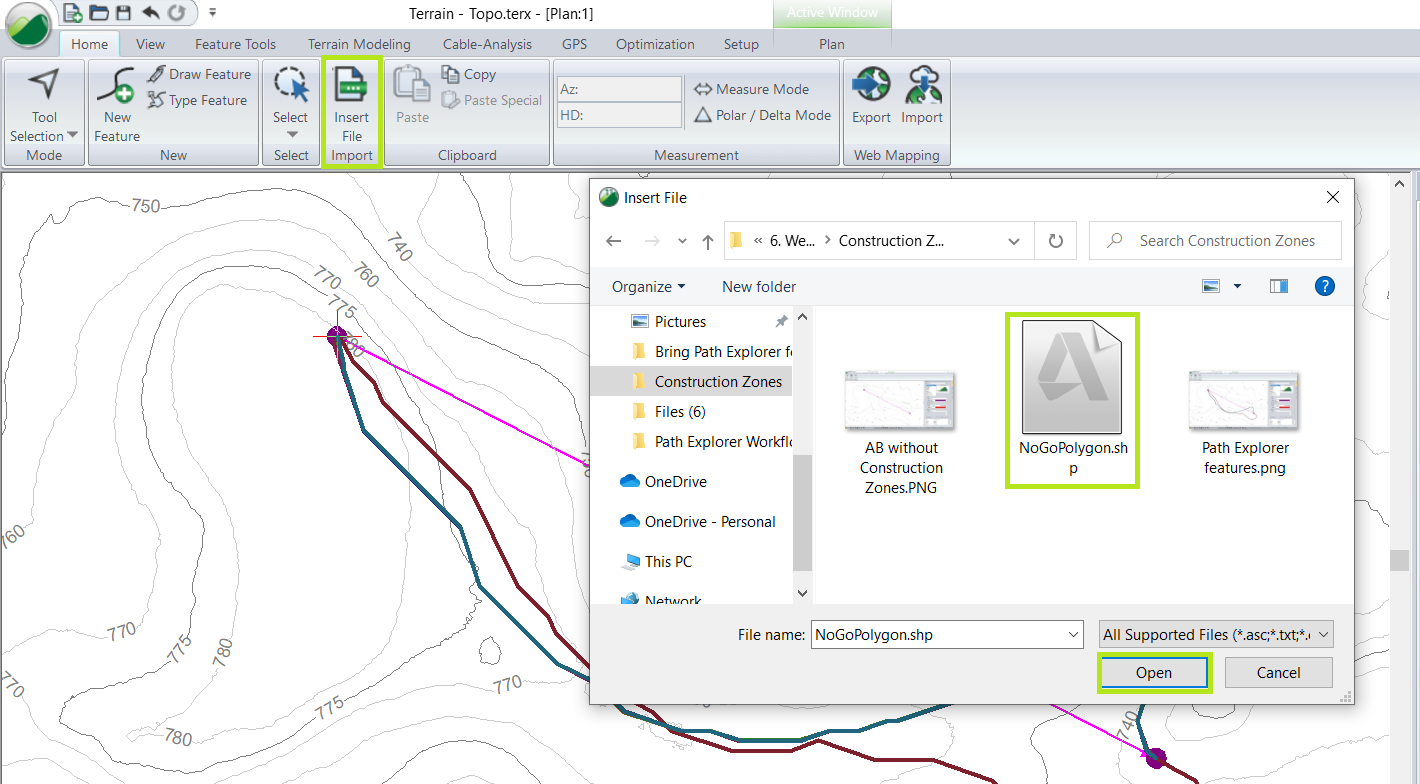Select the Type Feature tool
Image resolution: width=1420 pixels, height=784 pixels.
pos(197,100)
